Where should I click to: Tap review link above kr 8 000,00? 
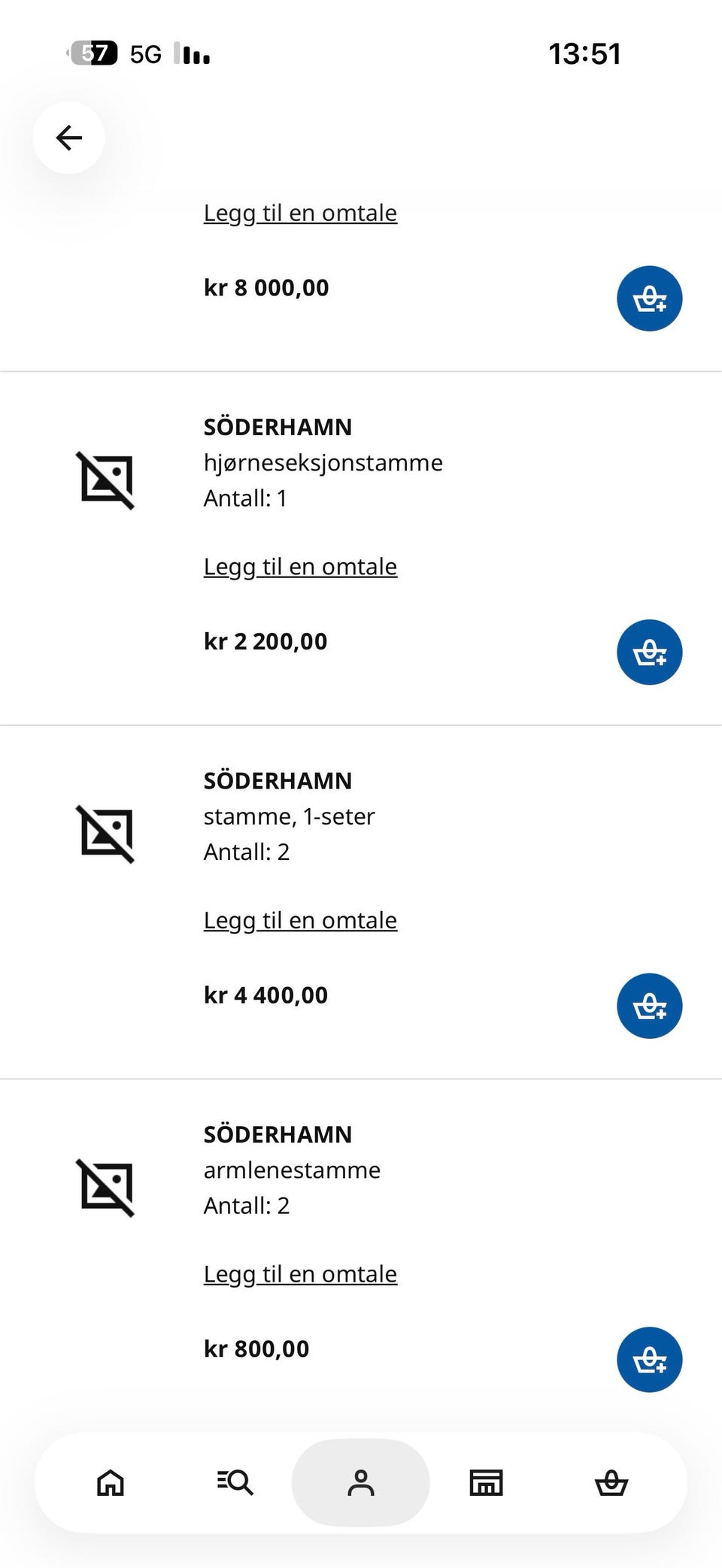pyautogui.click(x=300, y=213)
